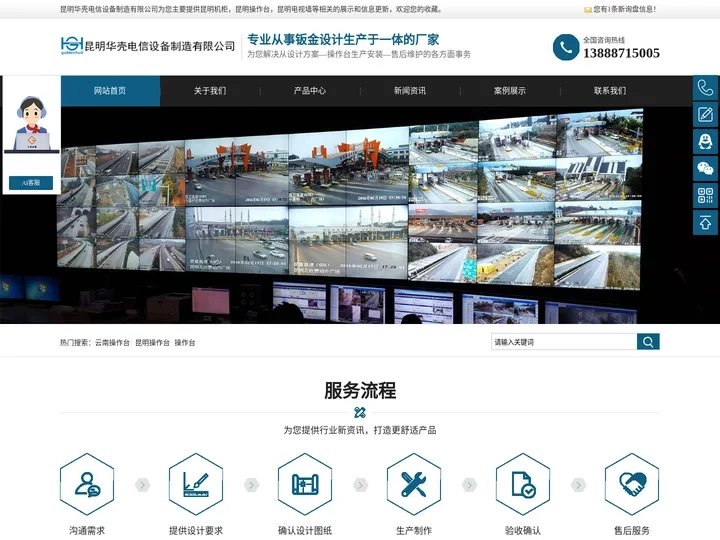Click the magnifier search button
Viewport: 720px width, 540px height.
click(648, 342)
